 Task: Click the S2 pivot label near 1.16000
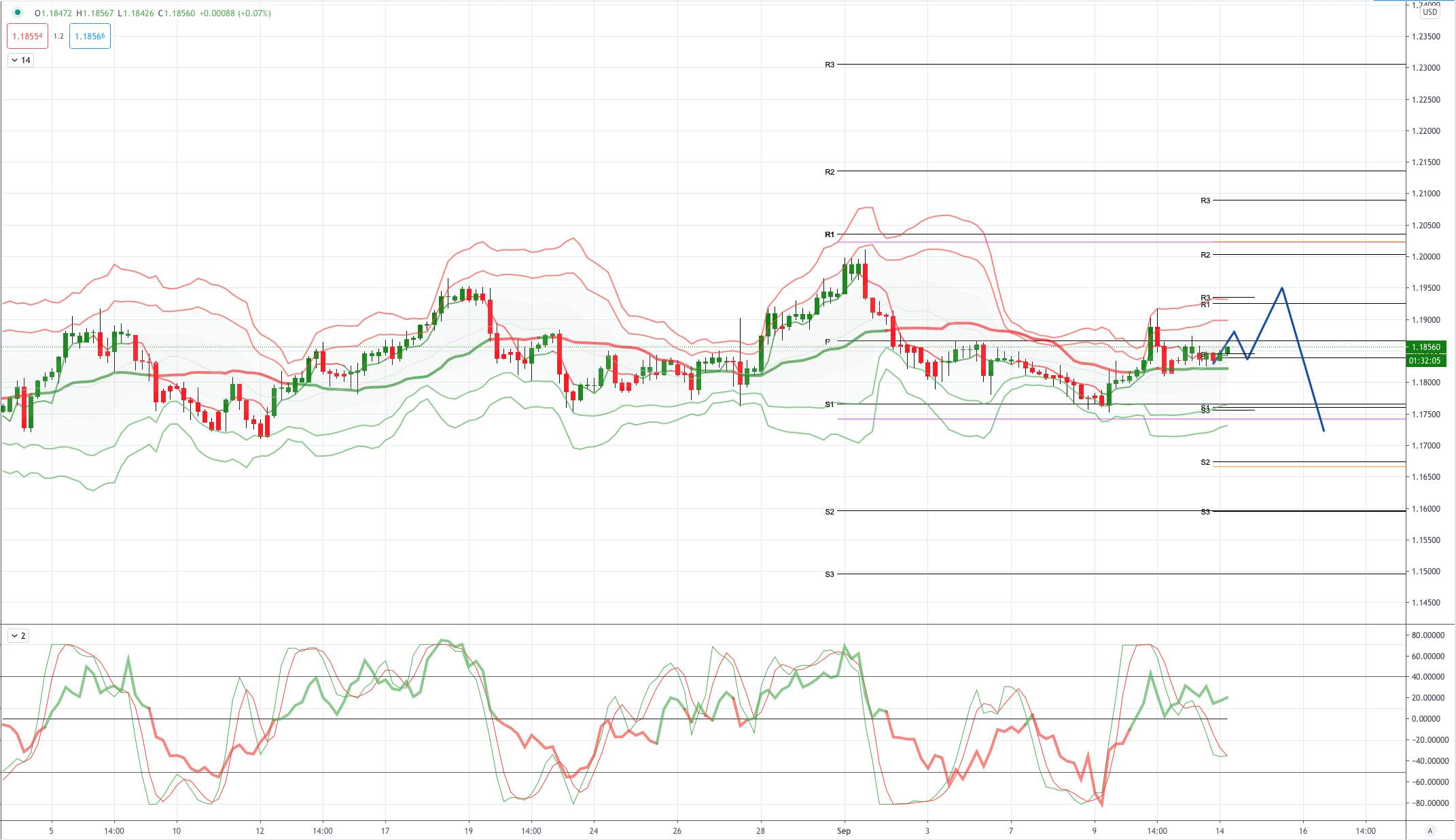(830, 512)
